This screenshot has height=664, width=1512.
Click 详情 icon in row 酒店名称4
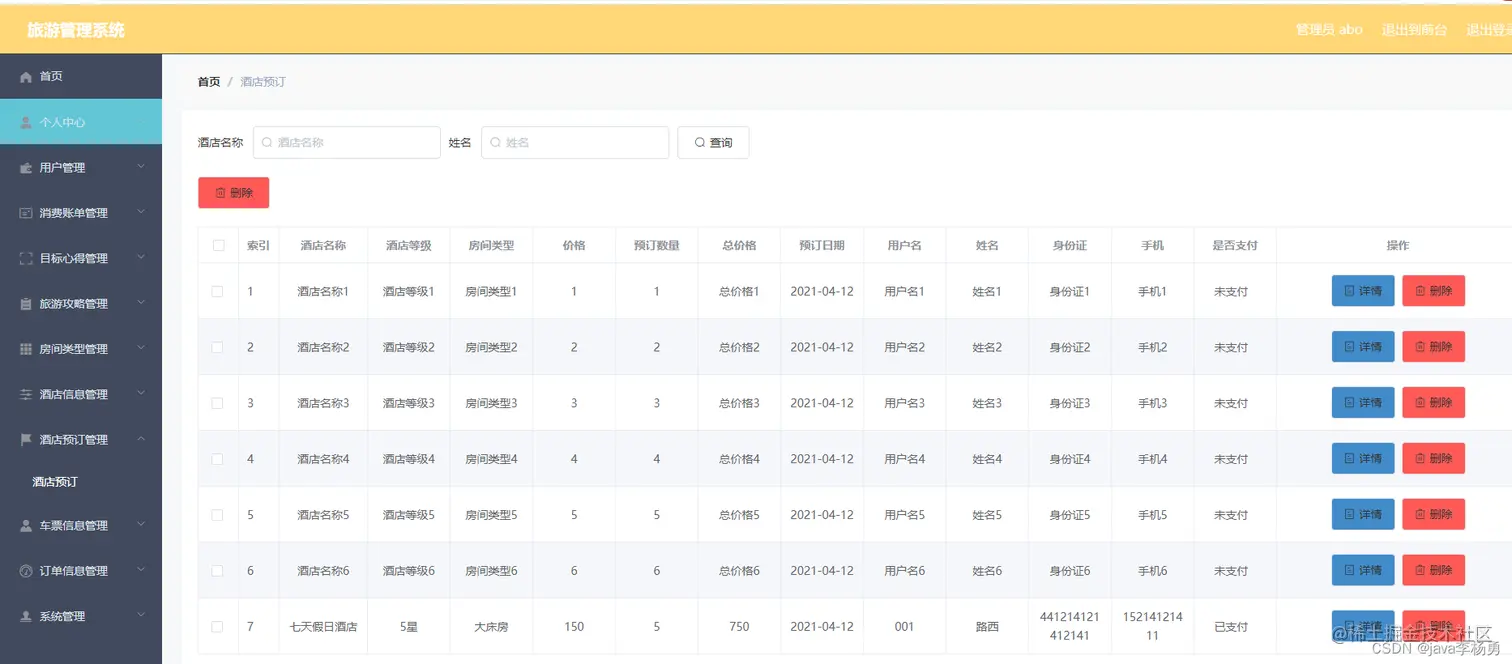coord(1349,459)
